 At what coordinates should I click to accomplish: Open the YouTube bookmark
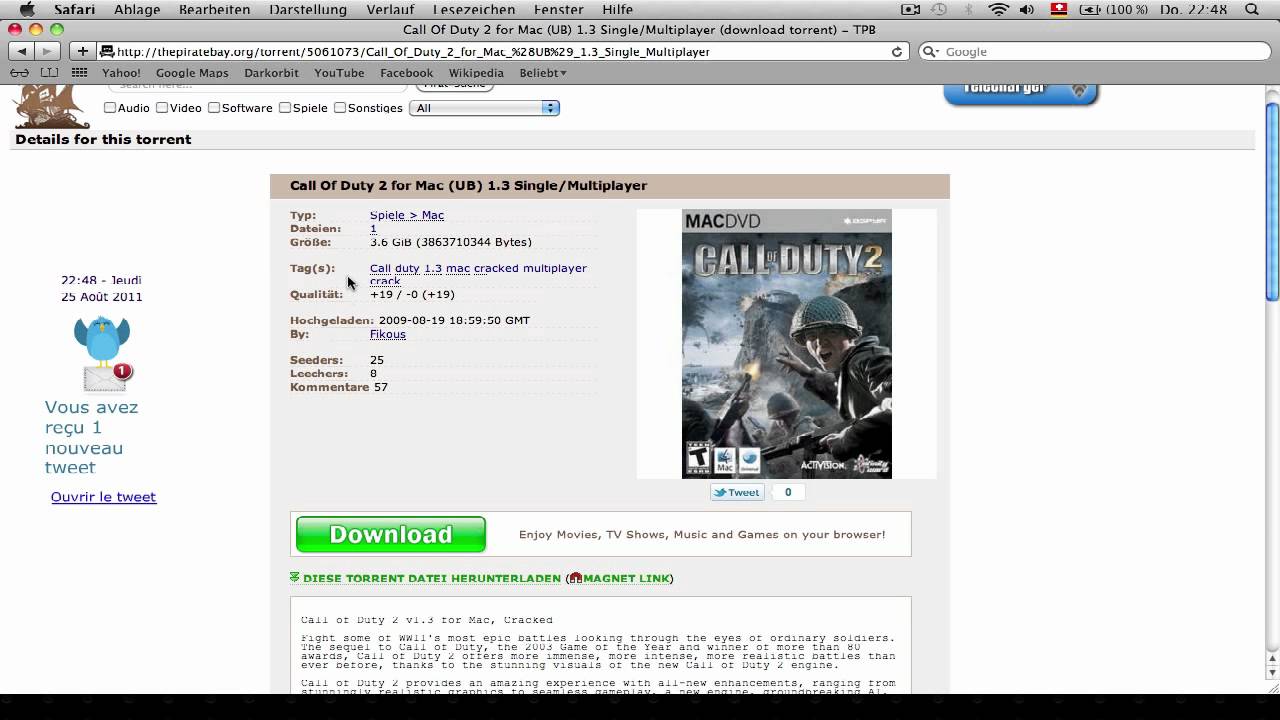coord(339,73)
